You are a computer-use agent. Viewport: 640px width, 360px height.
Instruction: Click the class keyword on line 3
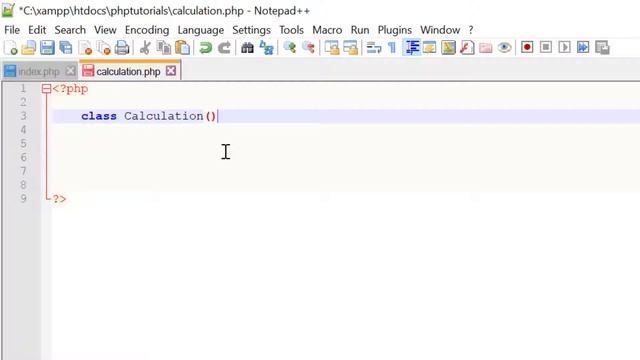99,116
